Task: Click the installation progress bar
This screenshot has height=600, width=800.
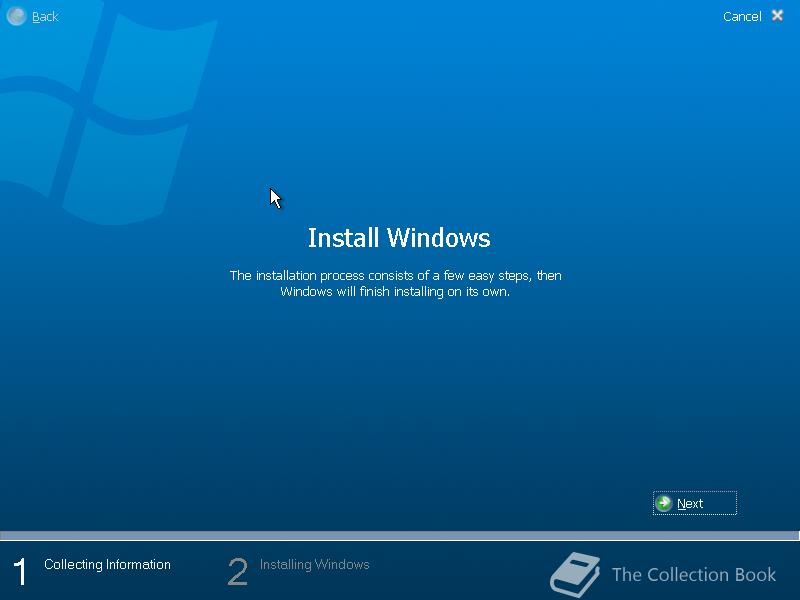Action: point(399,535)
